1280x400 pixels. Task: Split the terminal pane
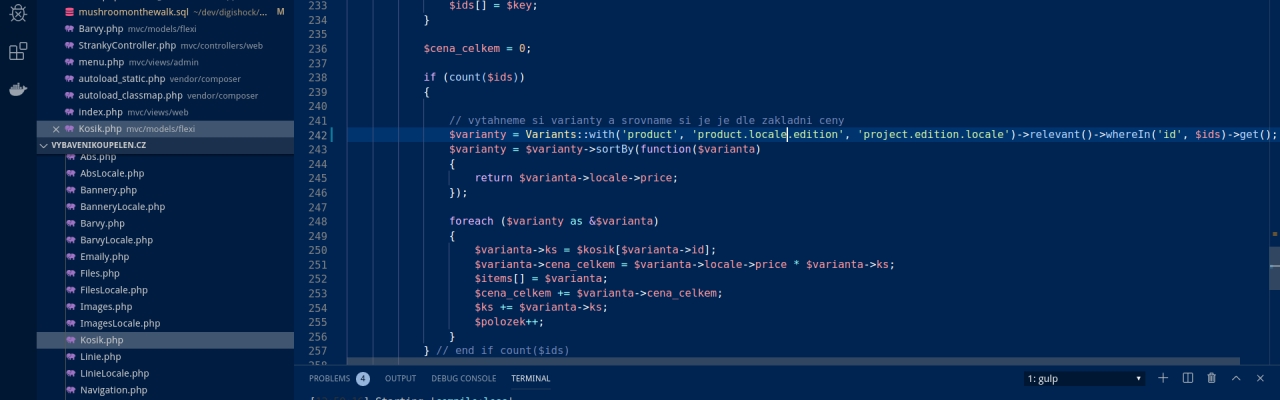click(x=1188, y=378)
